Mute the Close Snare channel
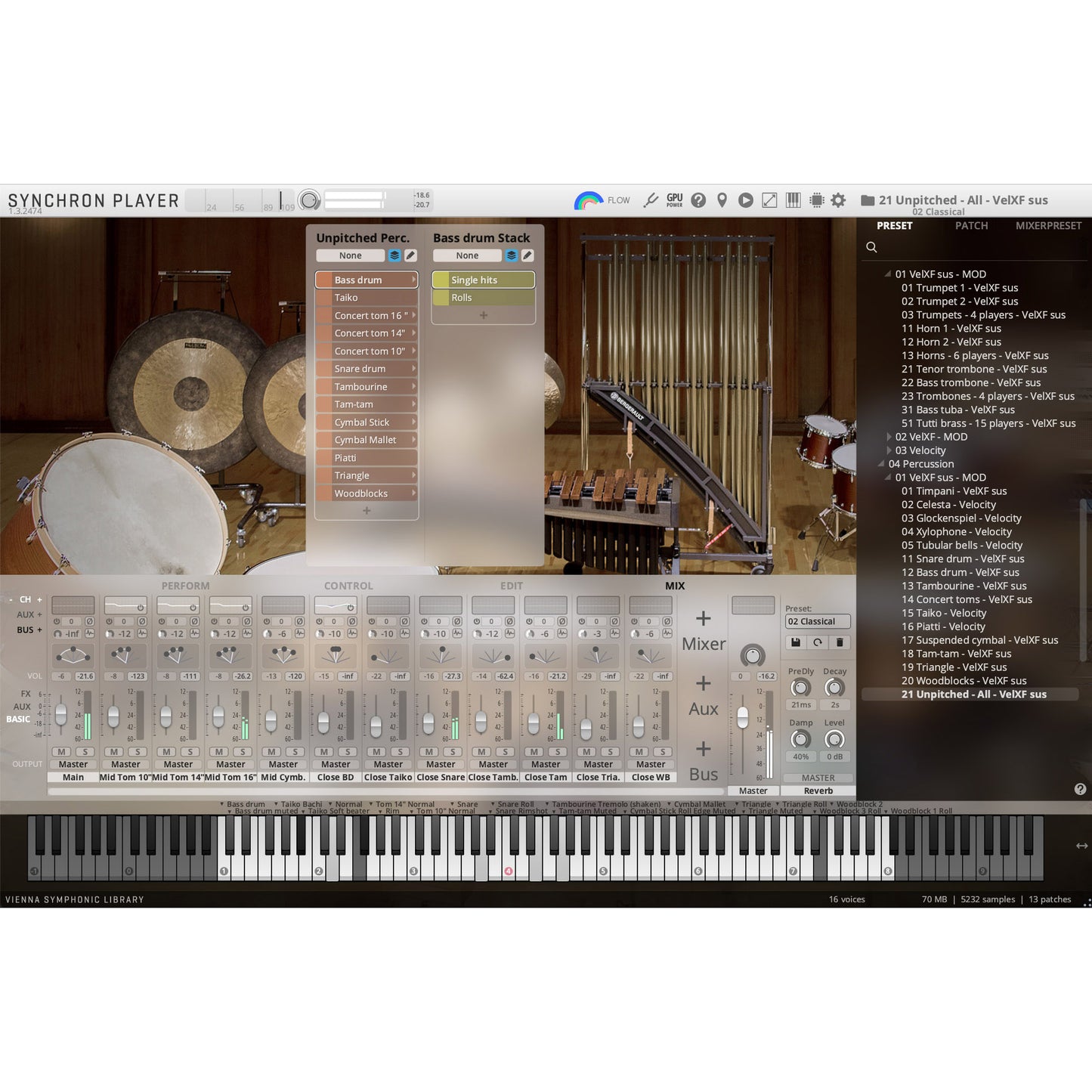Viewport: 1092px width, 1092px height. pyautogui.click(x=429, y=752)
